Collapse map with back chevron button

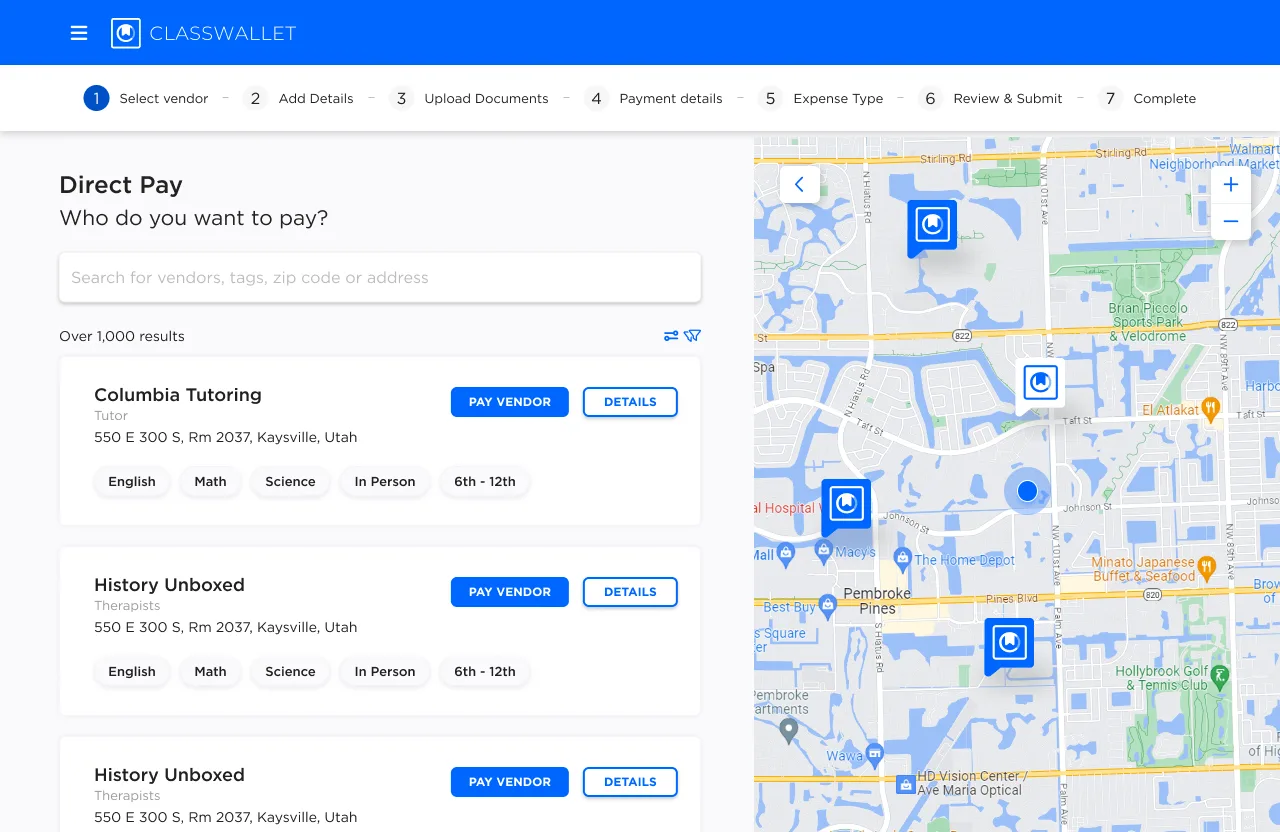click(x=799, y=185)
